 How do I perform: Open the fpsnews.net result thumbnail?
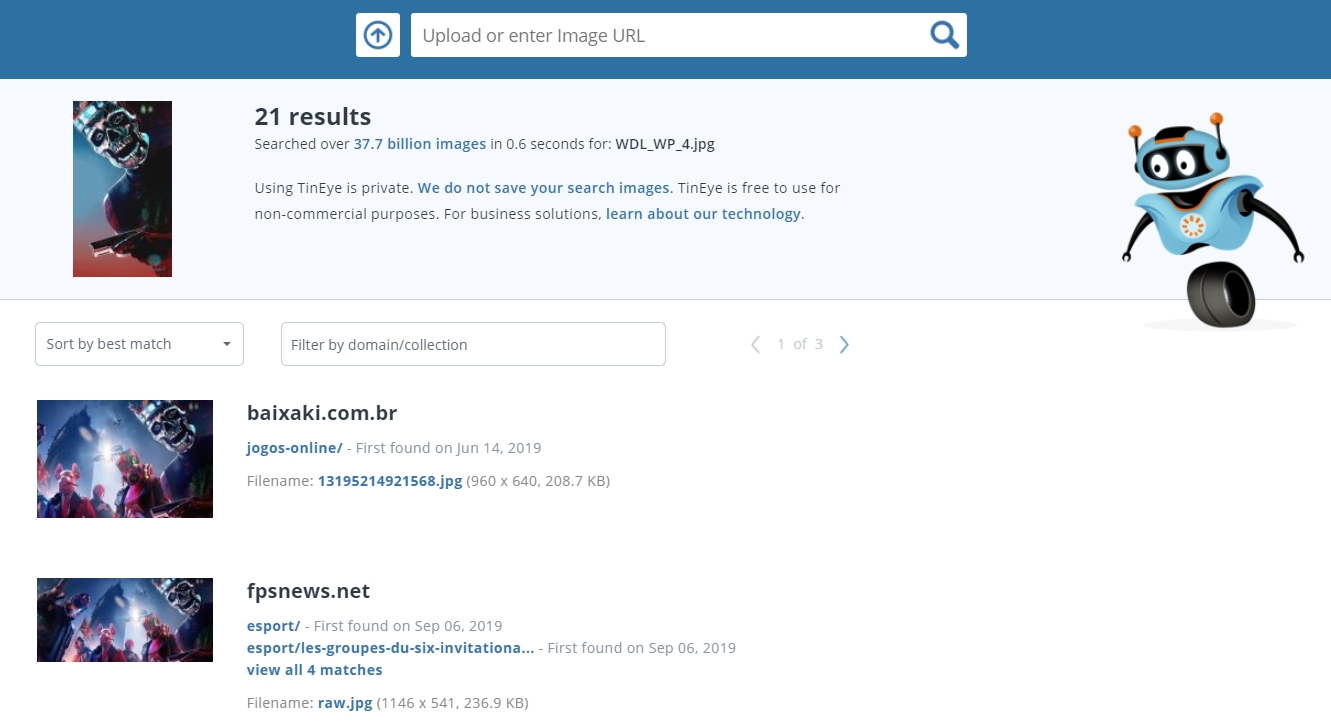click(125, 620)
